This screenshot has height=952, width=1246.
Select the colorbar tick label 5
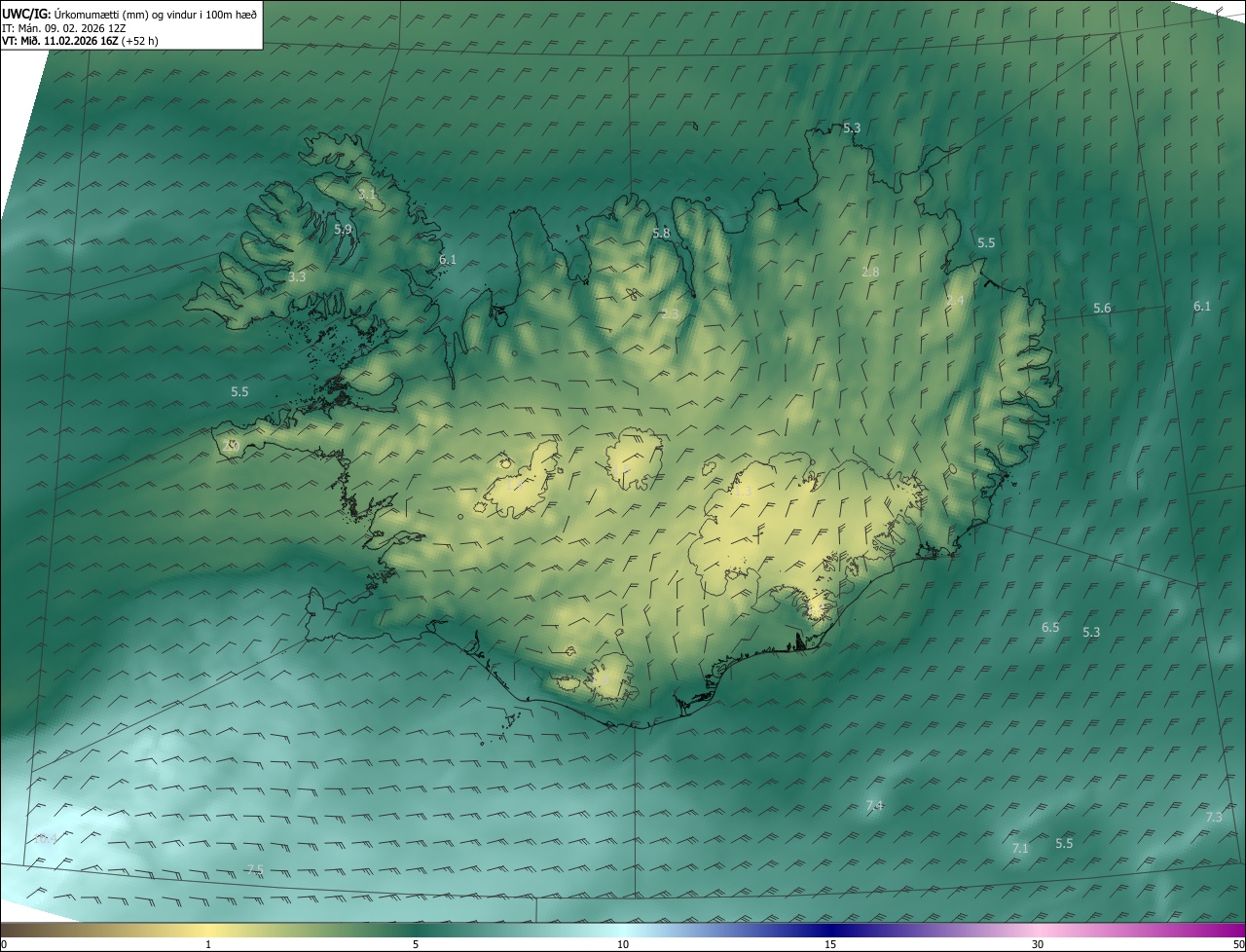[416, 944]
